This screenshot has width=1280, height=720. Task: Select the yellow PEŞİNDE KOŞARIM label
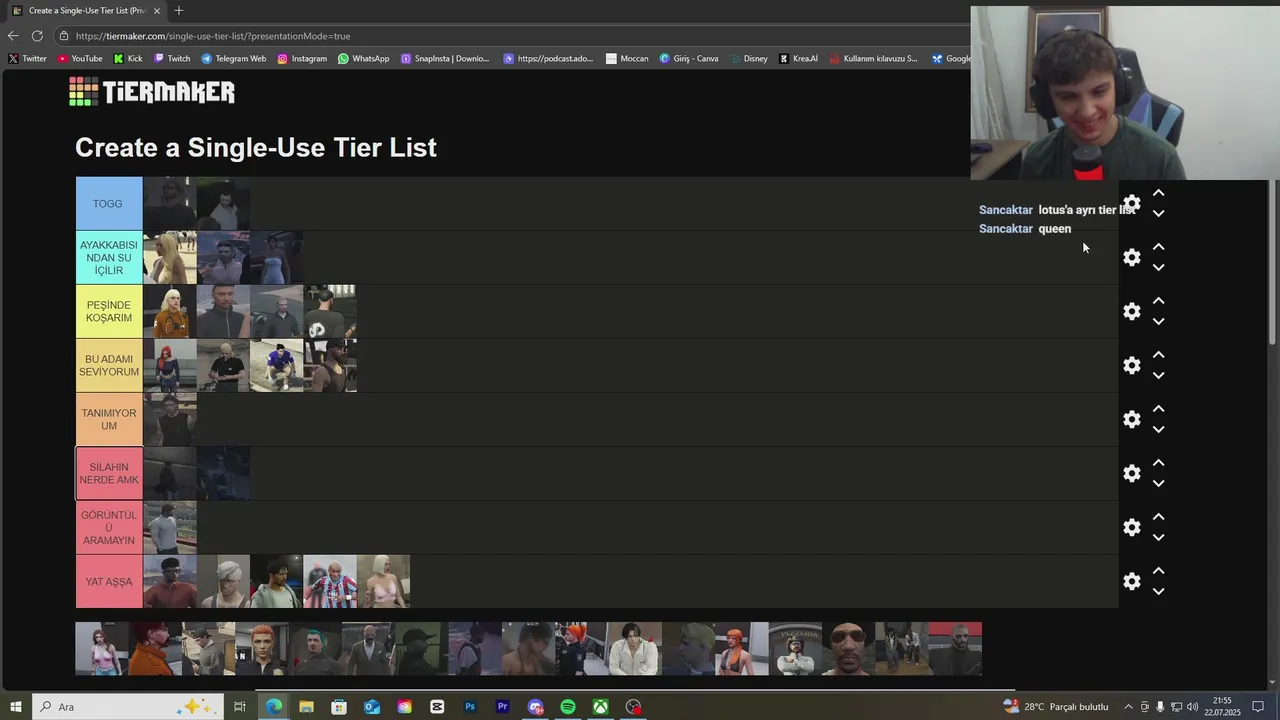click(109, 311)
